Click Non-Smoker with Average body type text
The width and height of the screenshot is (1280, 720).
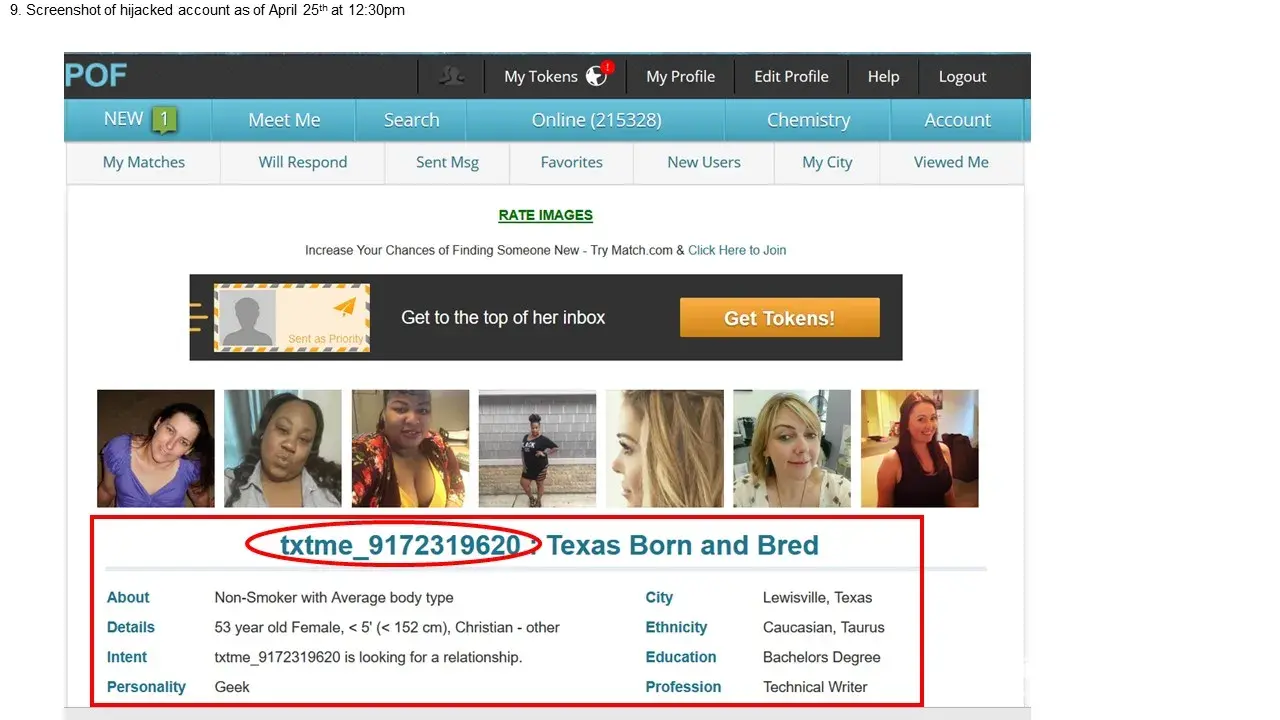pos(334,597)
